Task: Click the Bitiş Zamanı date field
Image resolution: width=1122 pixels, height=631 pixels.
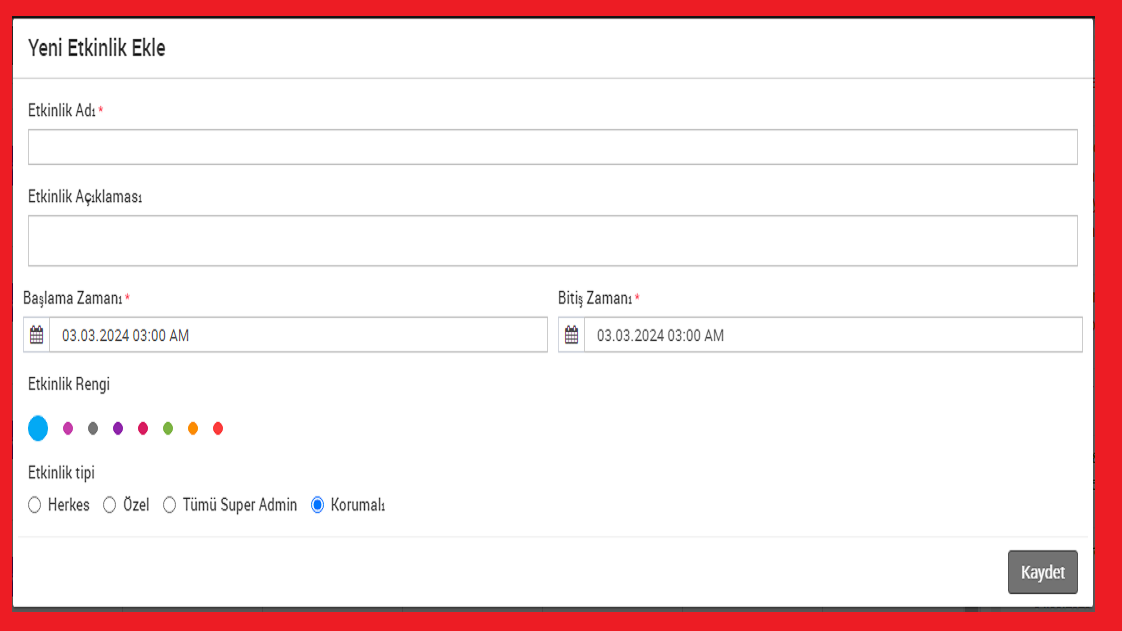Action: 832,335
